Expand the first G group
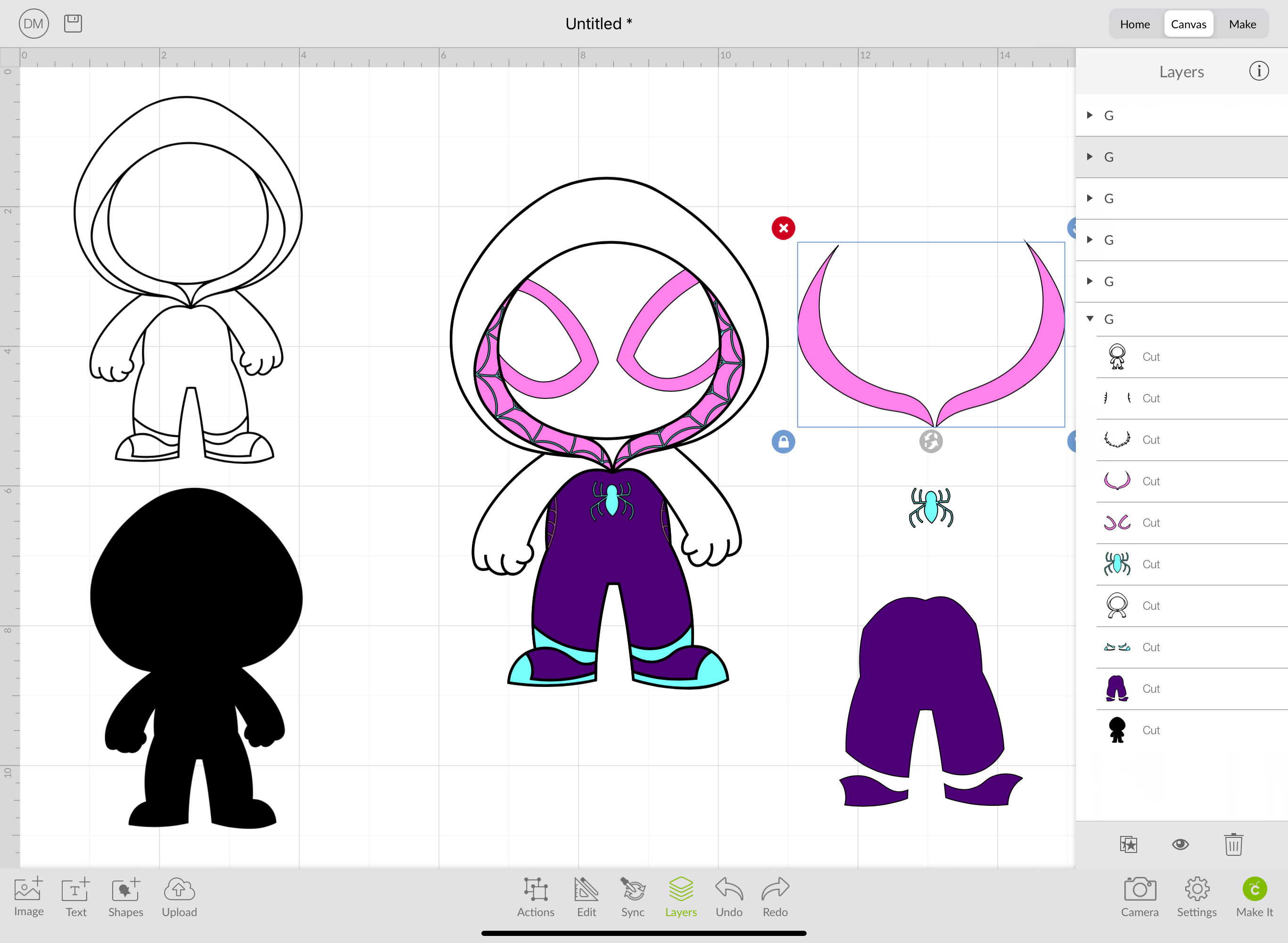 [x=1090, y=116]
